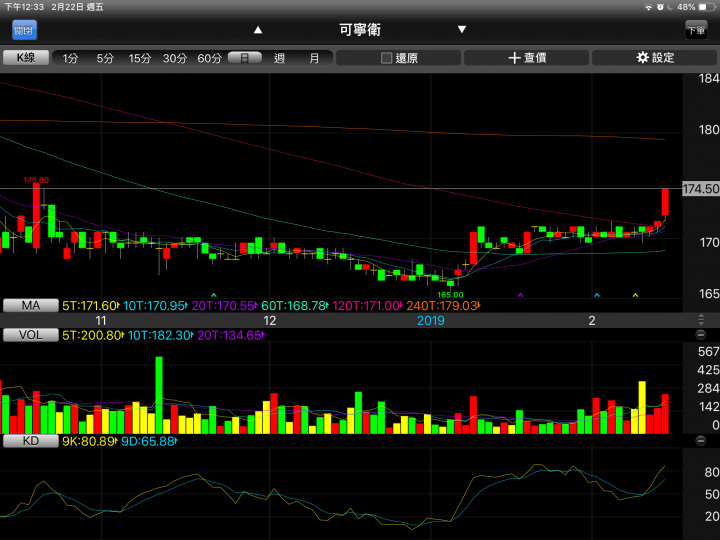Screen dimensions: 720x540
Task: Switch to weekly (週) timeframe
Action: coord(279,58)
